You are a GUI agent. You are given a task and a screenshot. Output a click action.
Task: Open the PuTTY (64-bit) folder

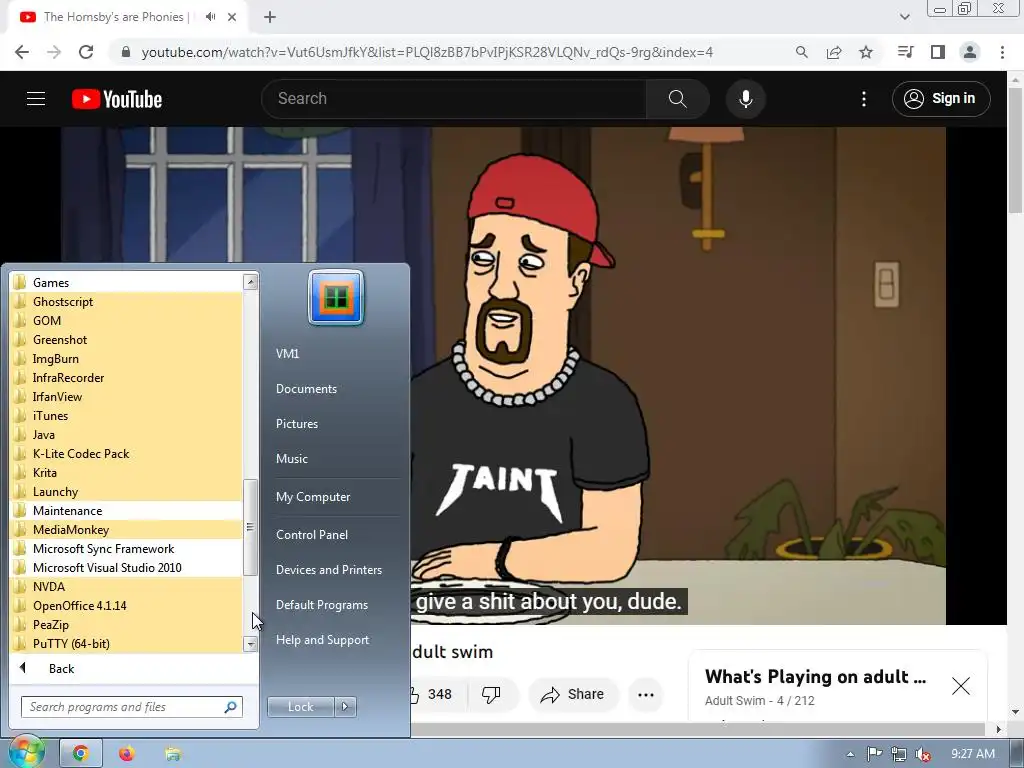tap(127, 643)
